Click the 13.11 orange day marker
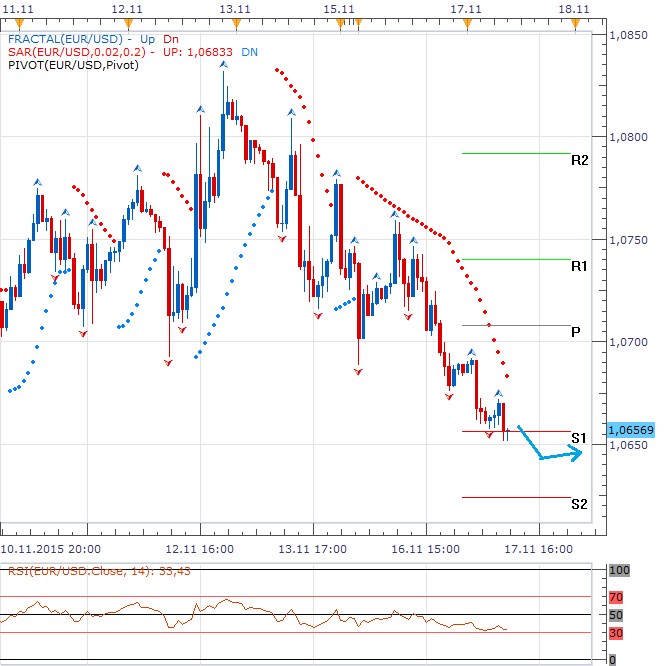The image size is (664, 666). pyautogui.click(x=235, y=24)
